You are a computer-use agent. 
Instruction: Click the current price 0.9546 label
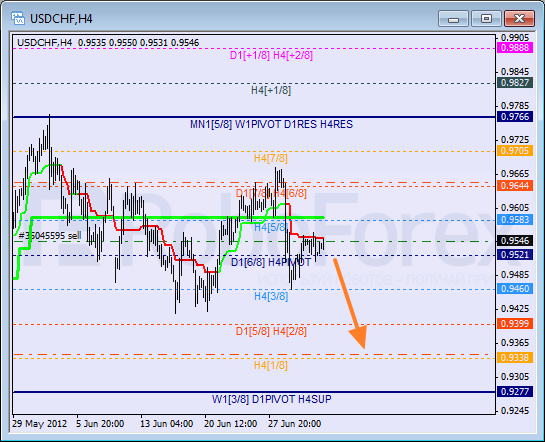pyautogui.click(x=515, y=240)
